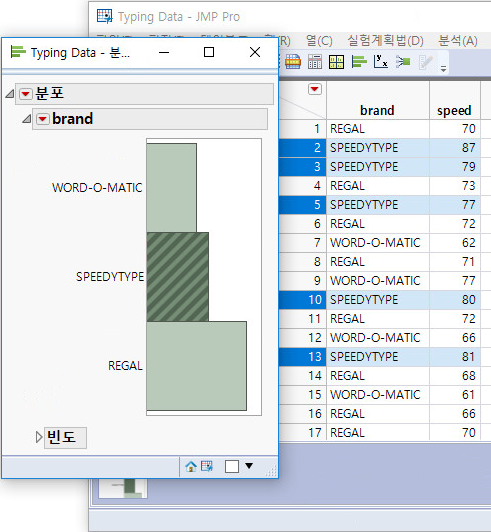491x532 pixels.
Task: Click the WORD-O-MATIC axis label
Action: (x=97, y=188)
